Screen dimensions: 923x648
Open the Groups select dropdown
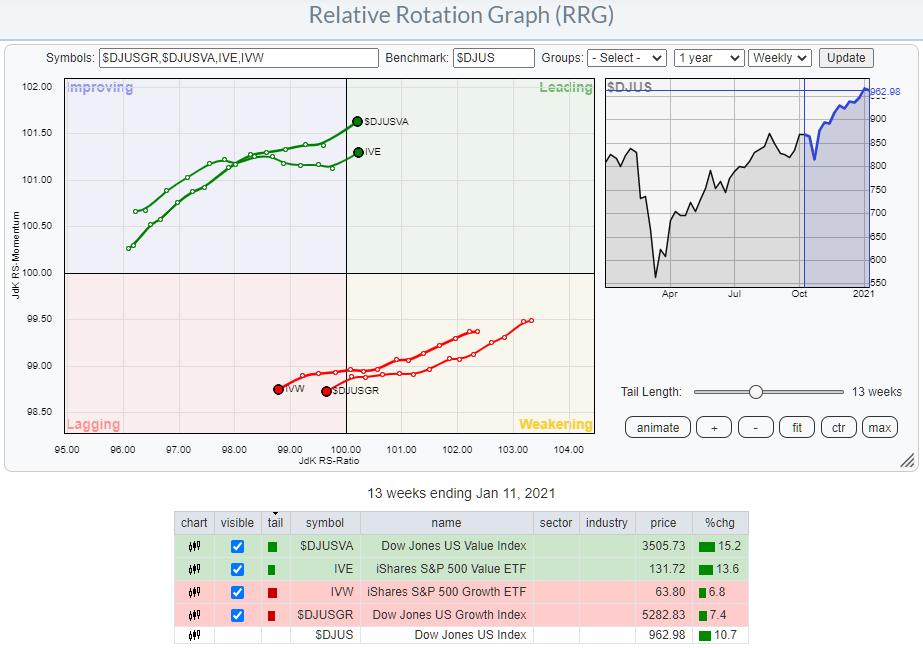tap(627, 58)
